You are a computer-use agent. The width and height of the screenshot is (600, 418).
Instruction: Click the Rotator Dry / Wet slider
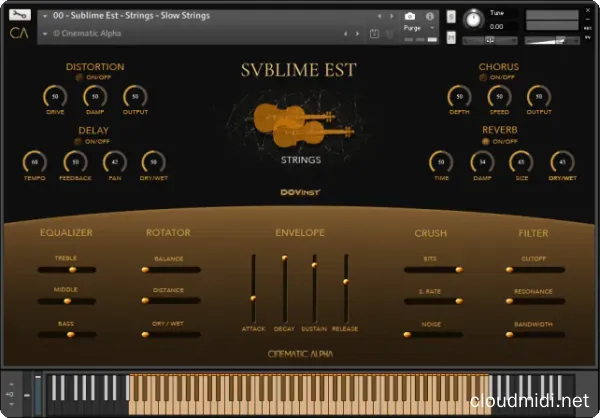(171, 335)
